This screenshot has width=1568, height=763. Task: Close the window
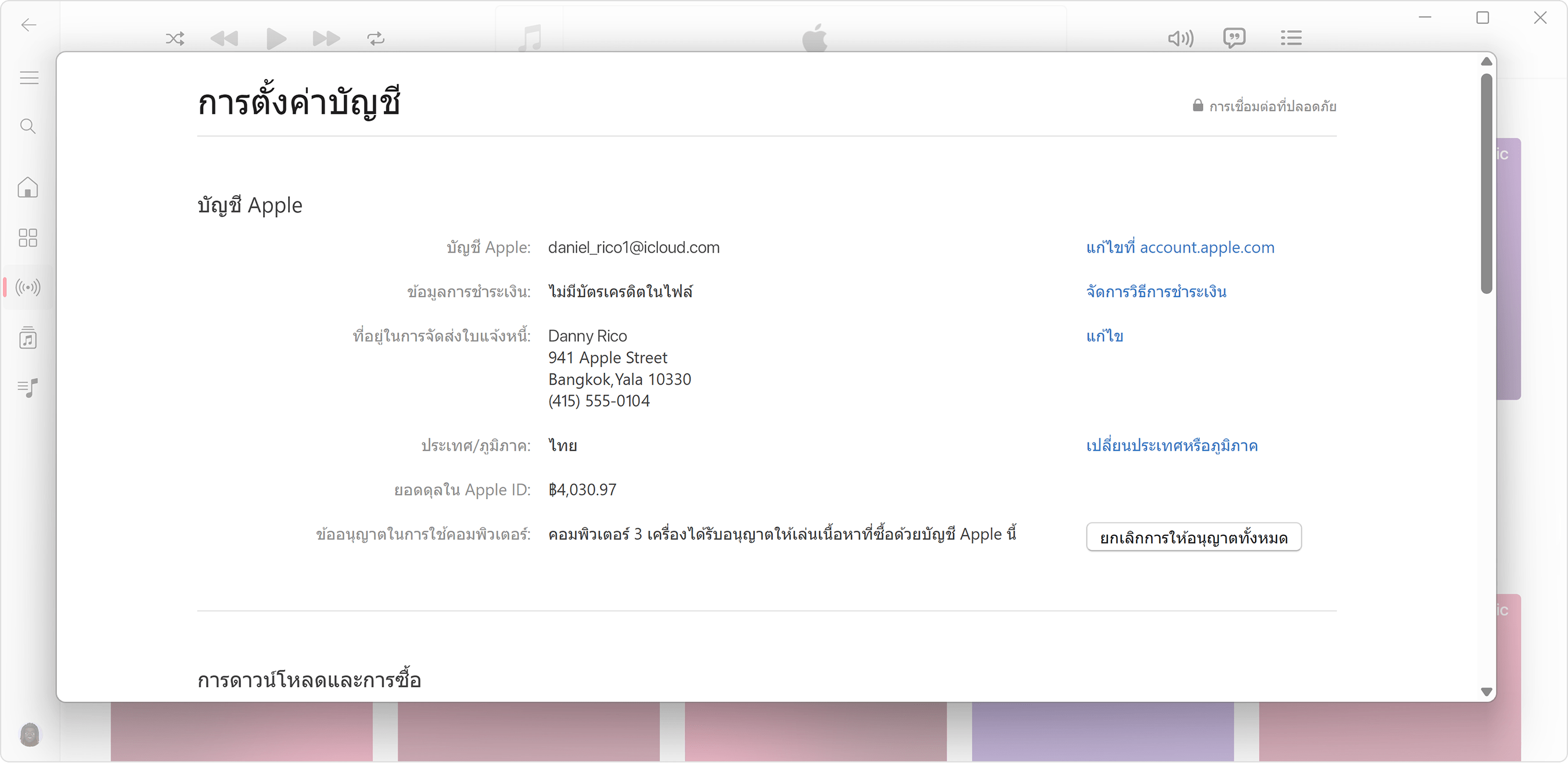tap(1540, 17)
